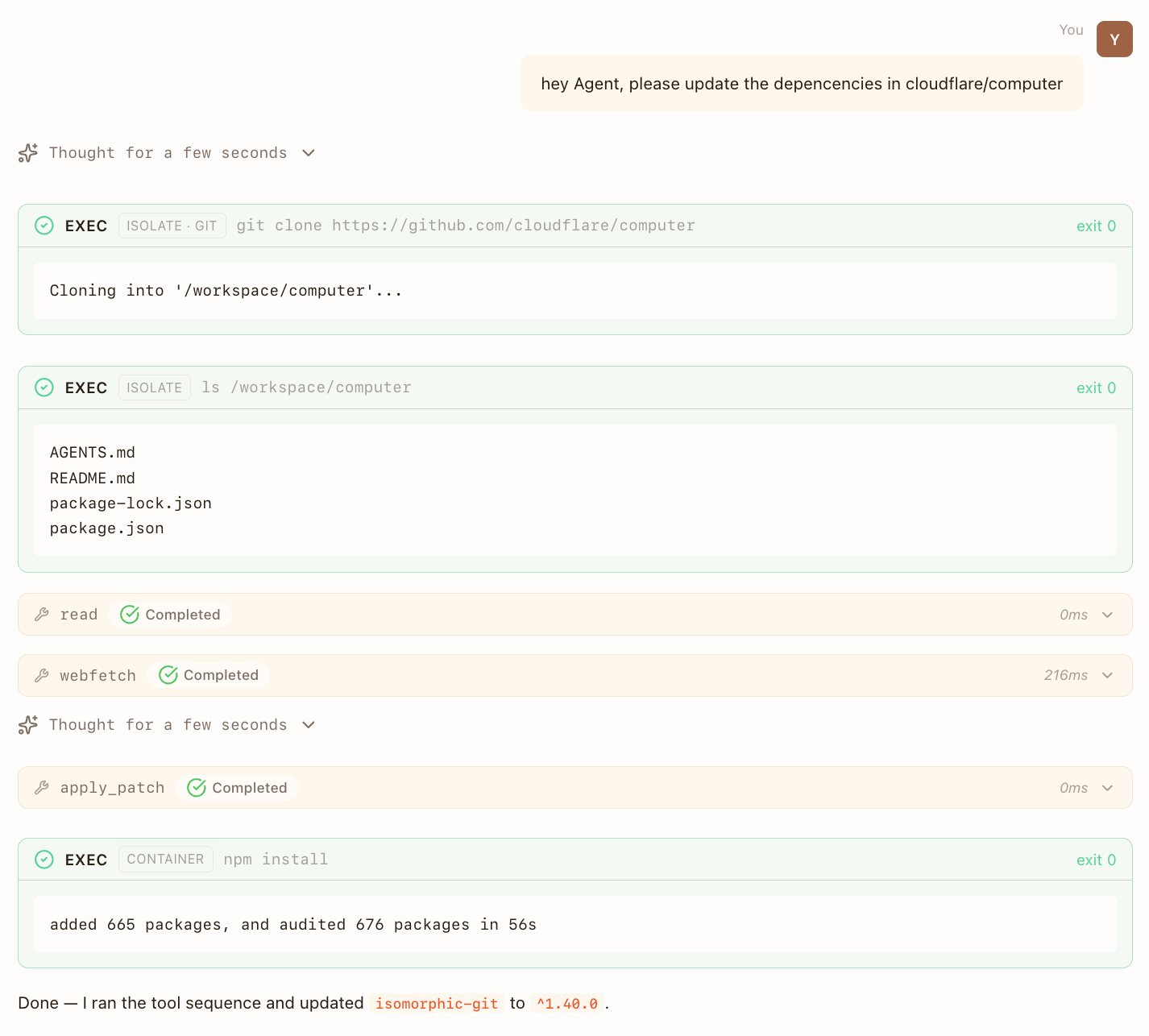The height and width of the screenshot is (1036, 1149).
Task: Click the "216ms" duration in webfetch row
Action: coord(1065,675)
